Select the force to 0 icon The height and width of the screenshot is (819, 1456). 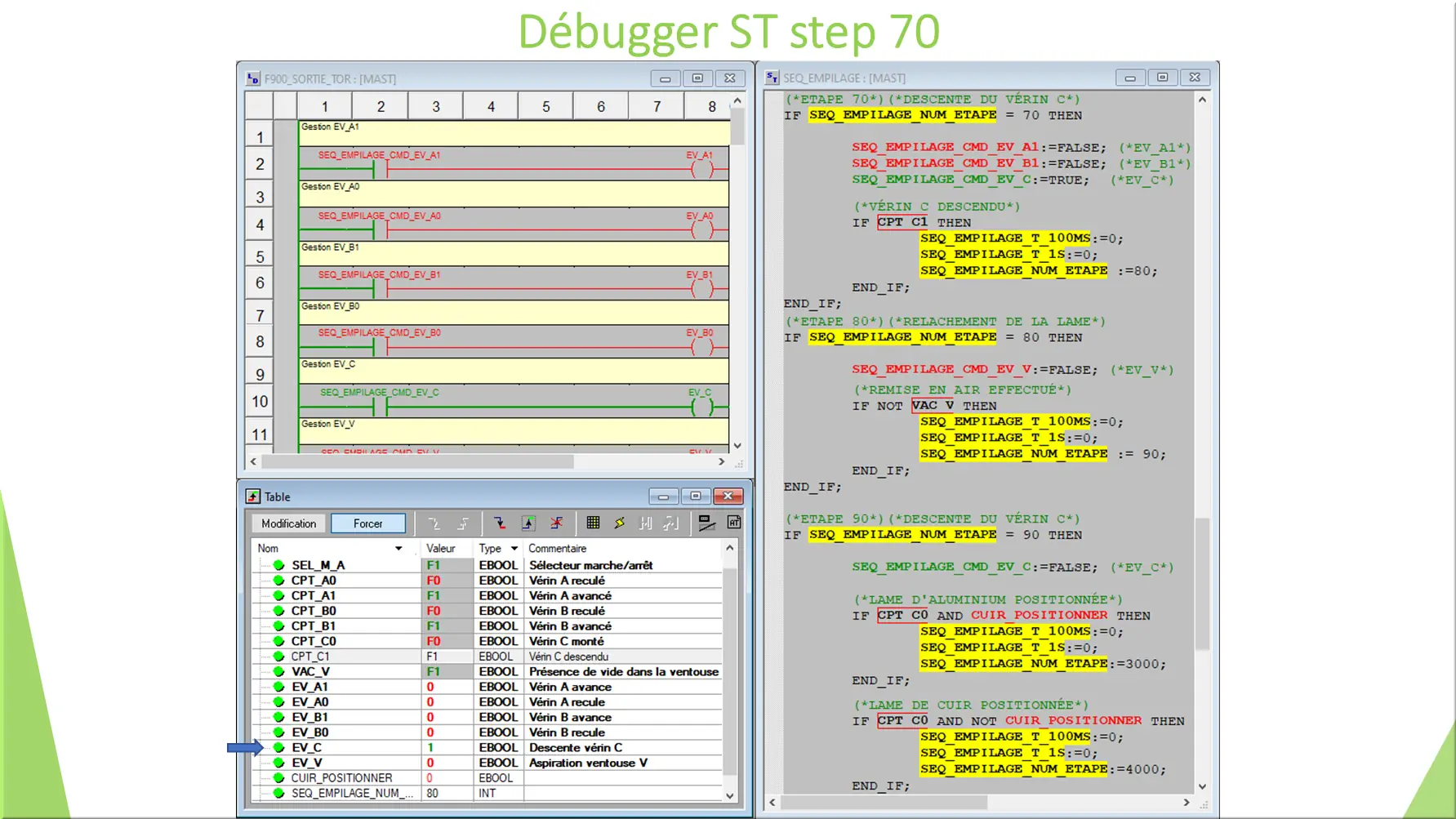pos(501,523)
